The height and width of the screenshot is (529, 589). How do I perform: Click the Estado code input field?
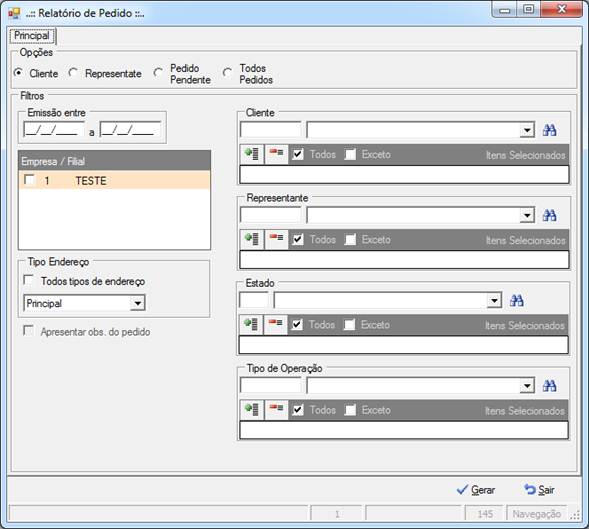click(x=254, y=301)
